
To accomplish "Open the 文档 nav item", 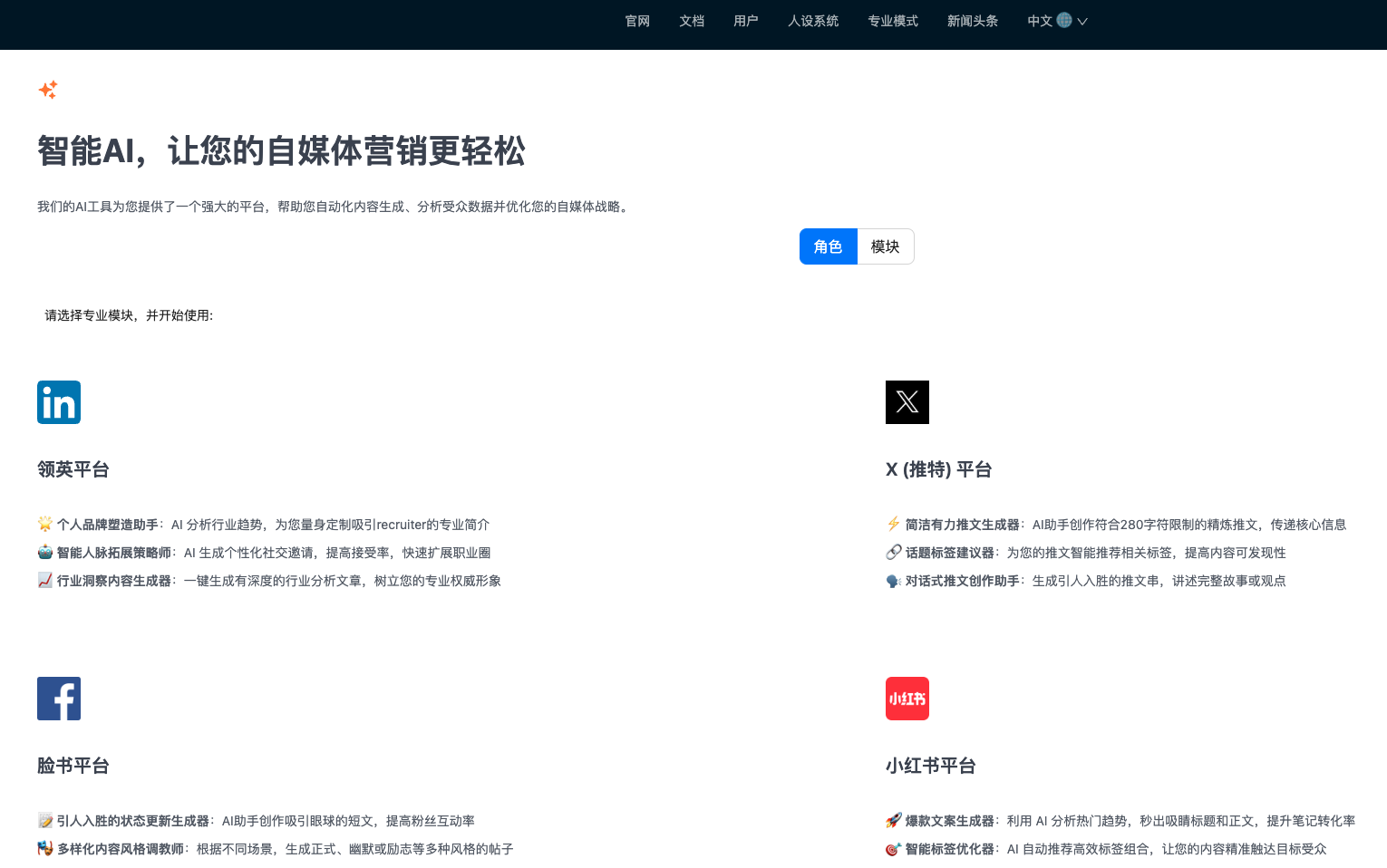I will (x=692, y=21).
